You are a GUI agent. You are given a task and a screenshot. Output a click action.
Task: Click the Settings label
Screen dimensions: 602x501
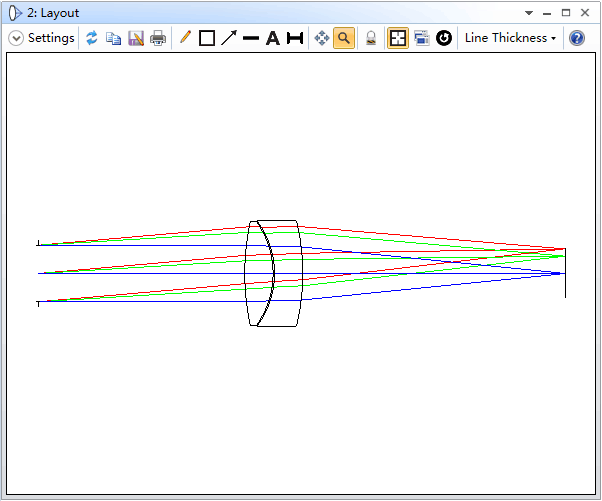51,38
